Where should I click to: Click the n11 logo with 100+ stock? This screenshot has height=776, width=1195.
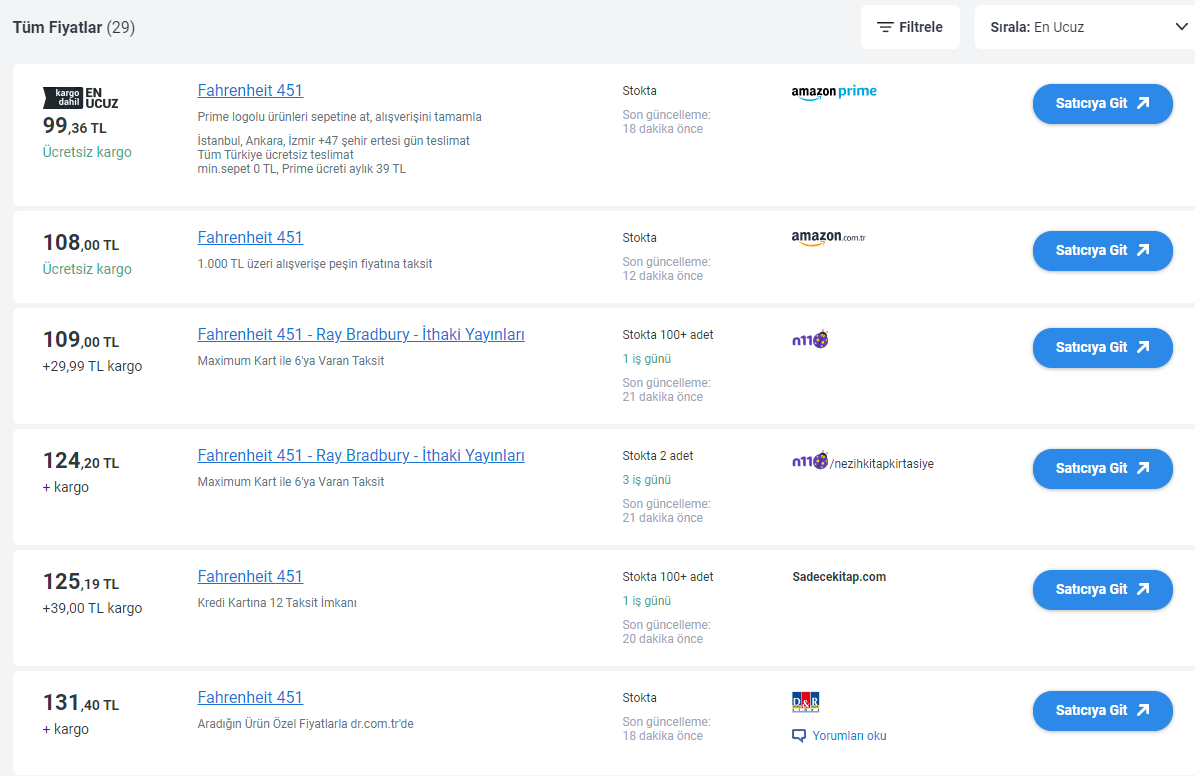(810, 340)
